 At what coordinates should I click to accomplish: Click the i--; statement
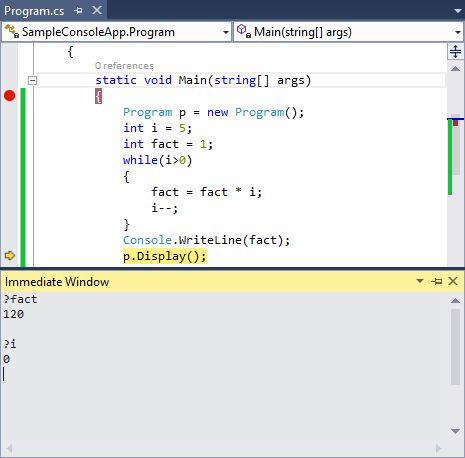click(x=164, y=208)
